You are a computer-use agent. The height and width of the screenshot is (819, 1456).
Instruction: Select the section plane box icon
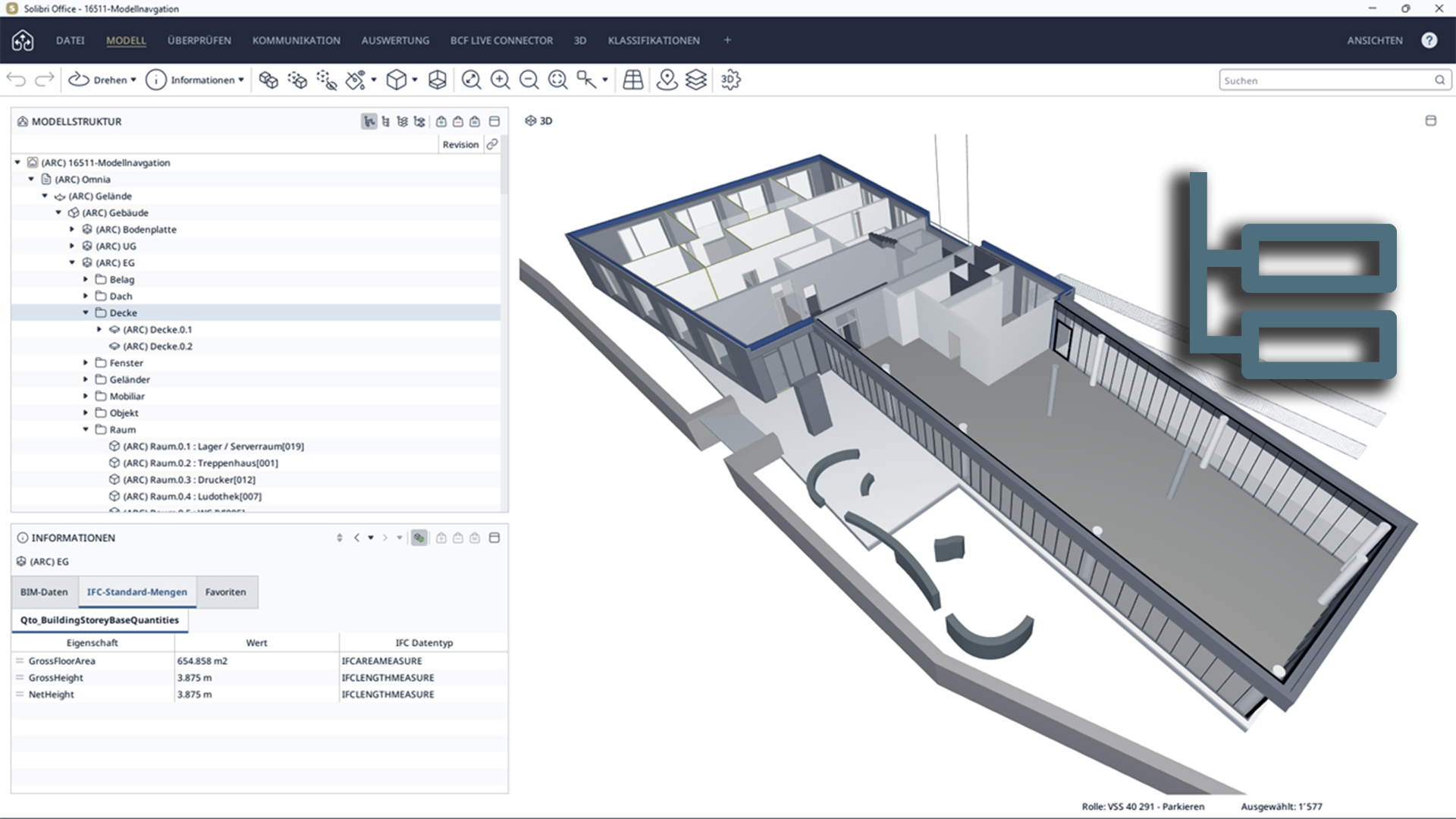pos(438,80)
